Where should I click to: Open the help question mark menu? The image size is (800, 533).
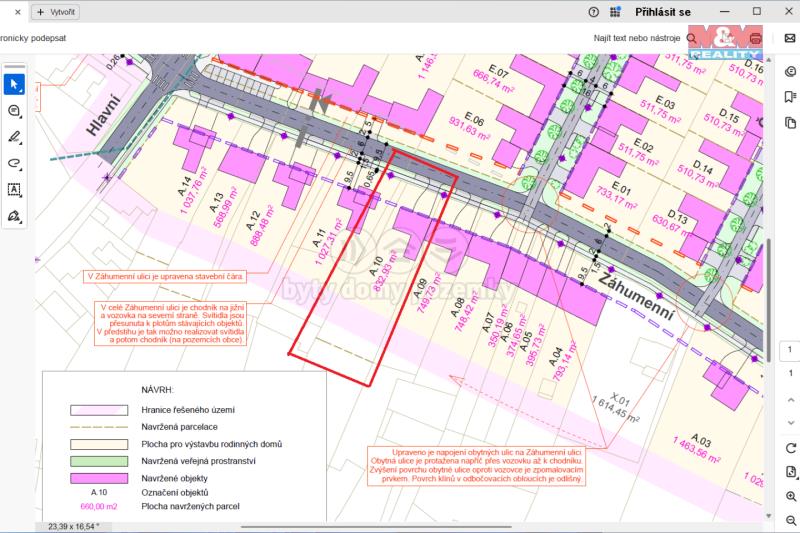594,13
